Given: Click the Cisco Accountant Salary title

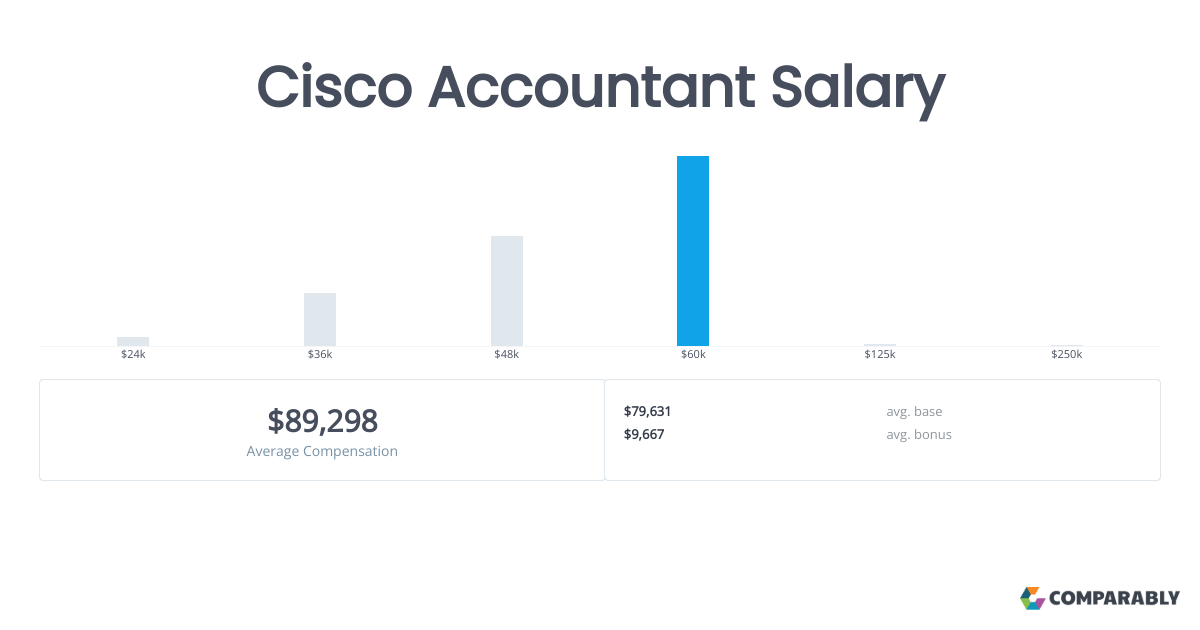Looking at the screenshot, I should (600, 87).
